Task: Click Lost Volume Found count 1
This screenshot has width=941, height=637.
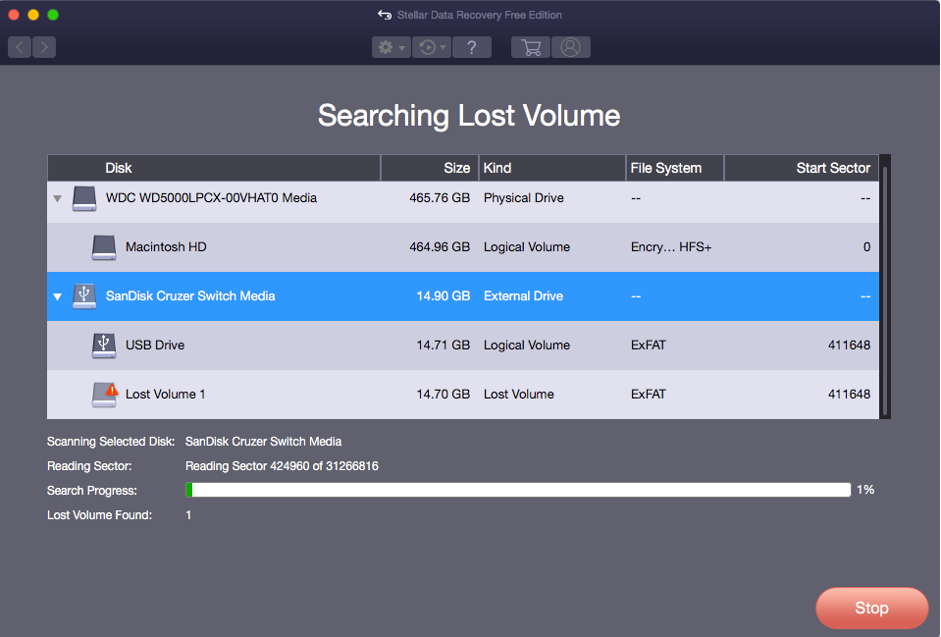Action: click(x=188, y=515)
